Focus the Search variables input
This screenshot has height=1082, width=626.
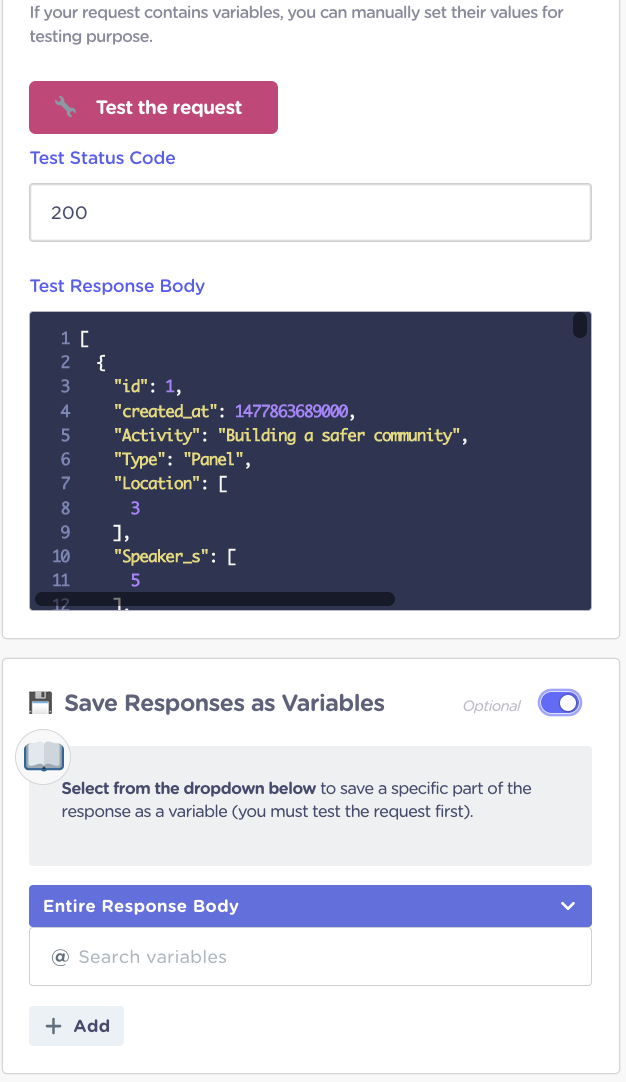[311, 956]
